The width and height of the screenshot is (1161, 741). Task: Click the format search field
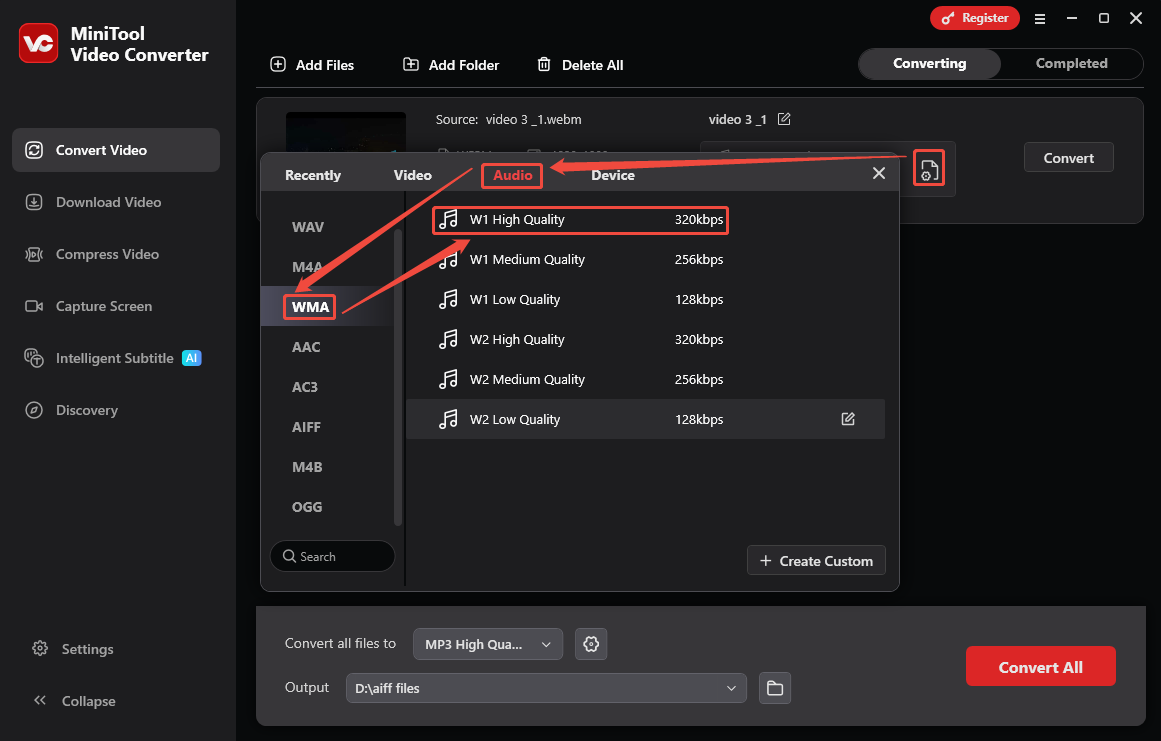coord(332,555)
